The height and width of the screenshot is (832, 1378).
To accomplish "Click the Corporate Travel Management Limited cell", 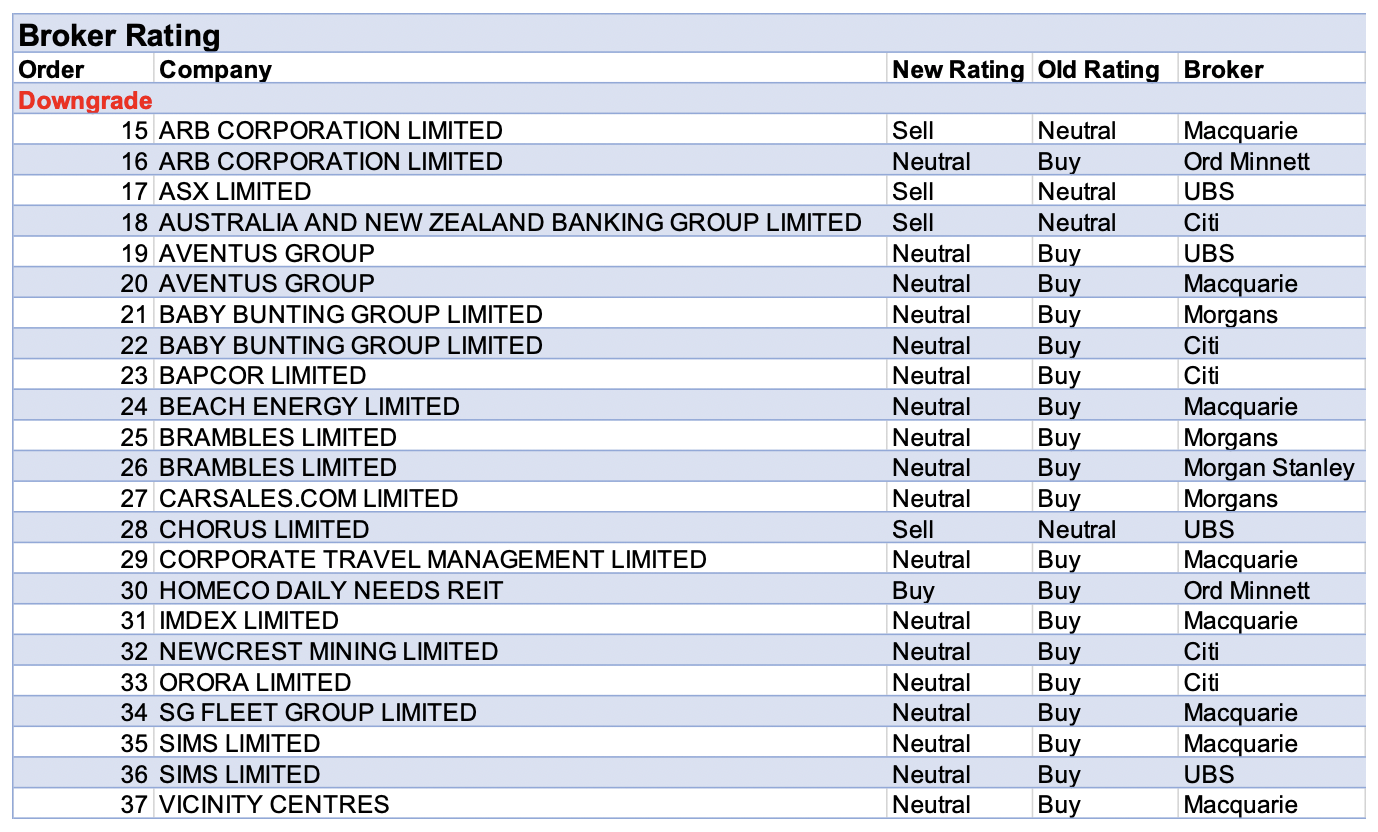I will (432, 560).
